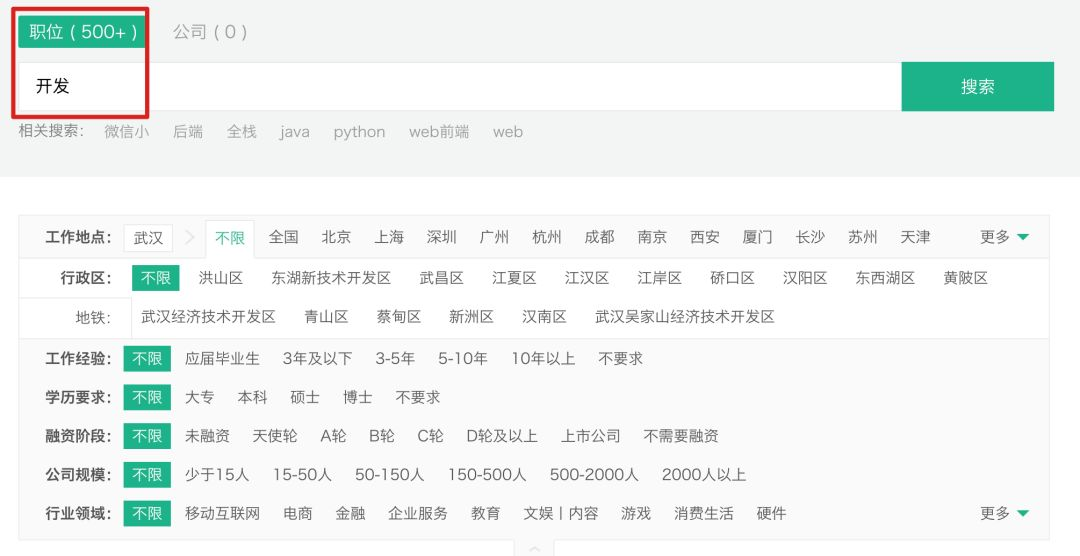Filter company size by 少于15人

click(x=217, y=475)
